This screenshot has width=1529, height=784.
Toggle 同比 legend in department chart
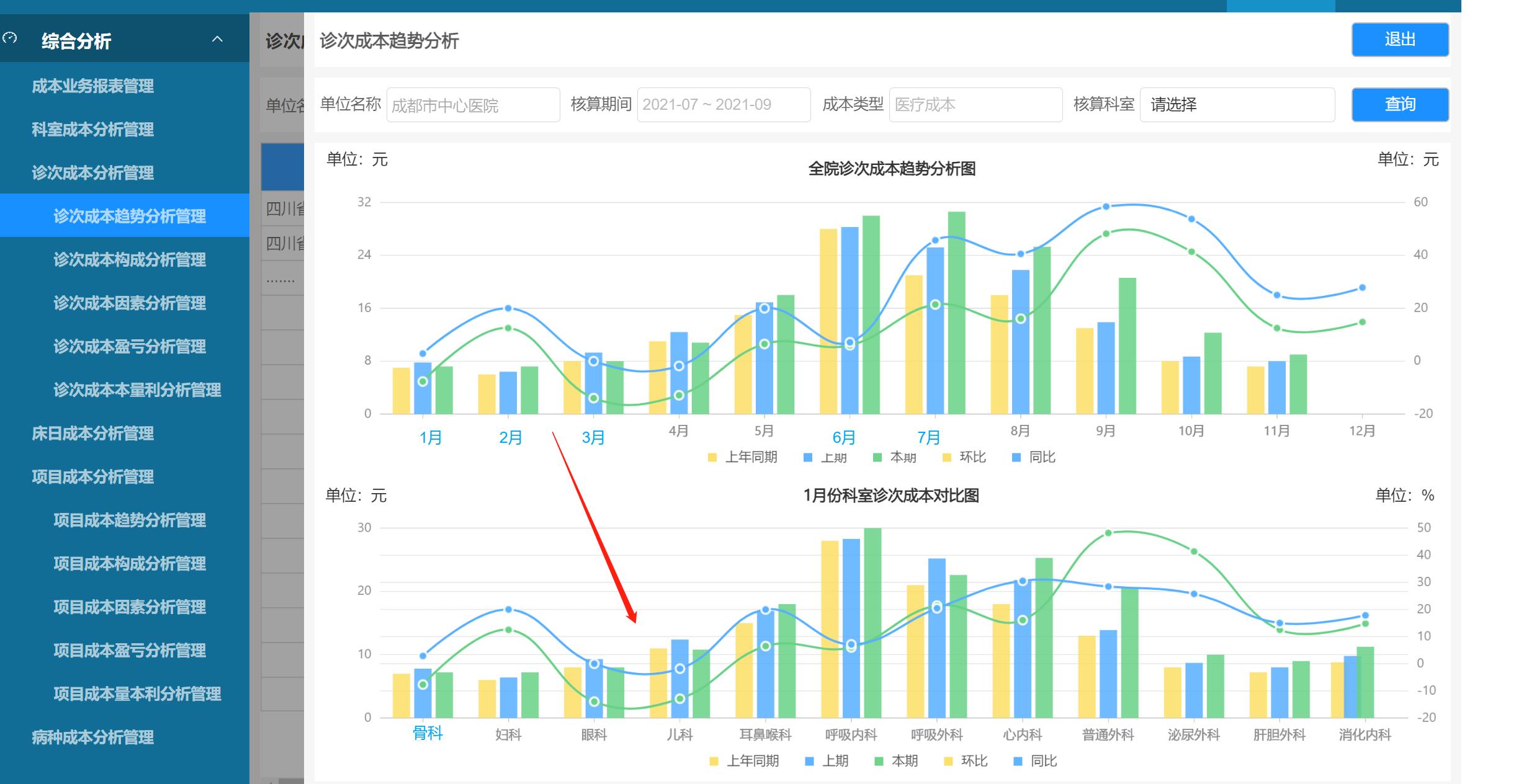tap(1035, 761)
